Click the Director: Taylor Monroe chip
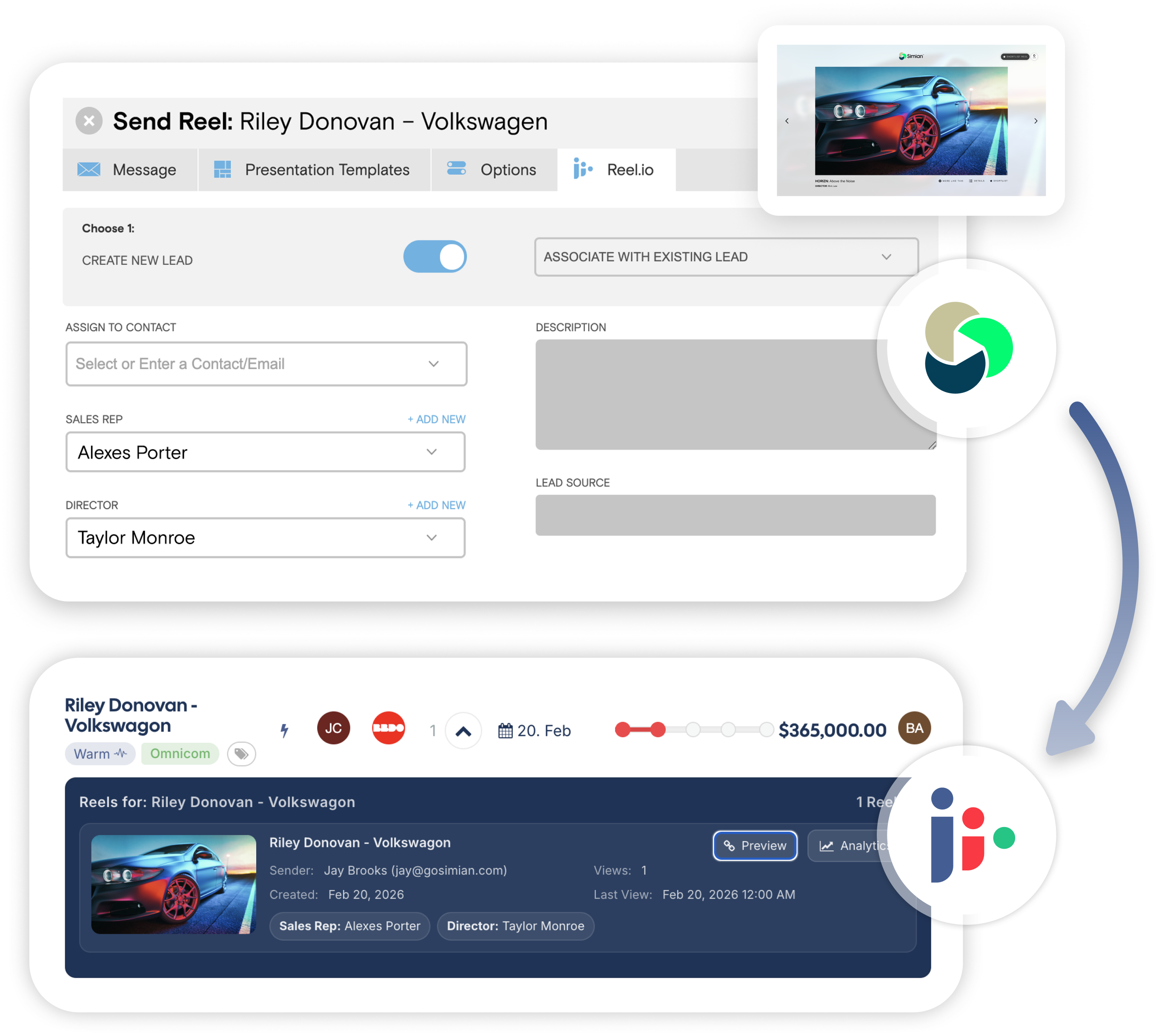Image resolution: width=1159 pixels, height=1036 pixels. [x=515, y=926]
